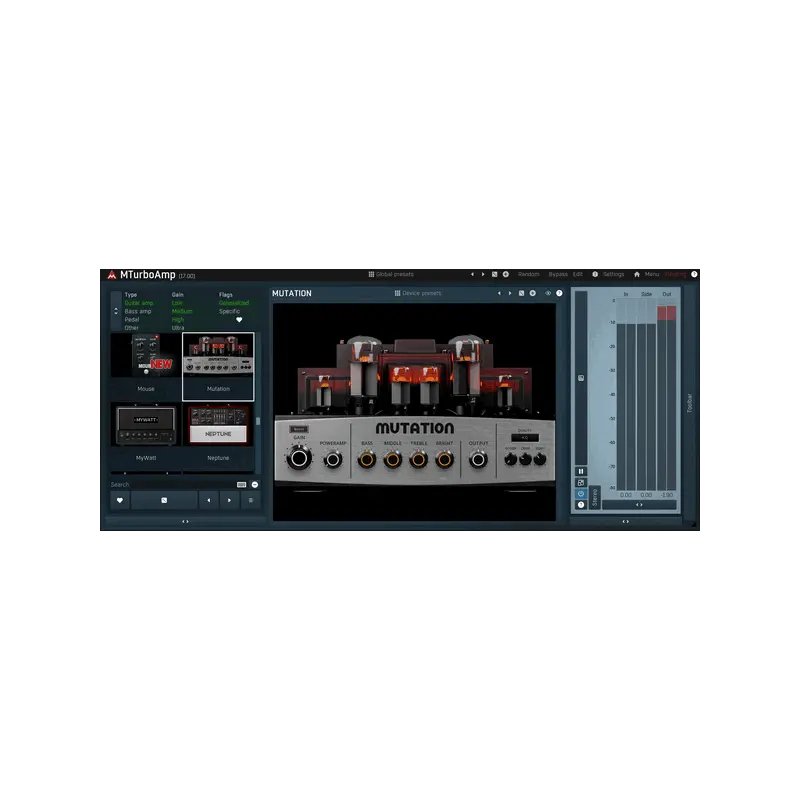Screen dimensions: 800x800
Task: Collapse the device browser panel arrows
Action: [185, 521]
